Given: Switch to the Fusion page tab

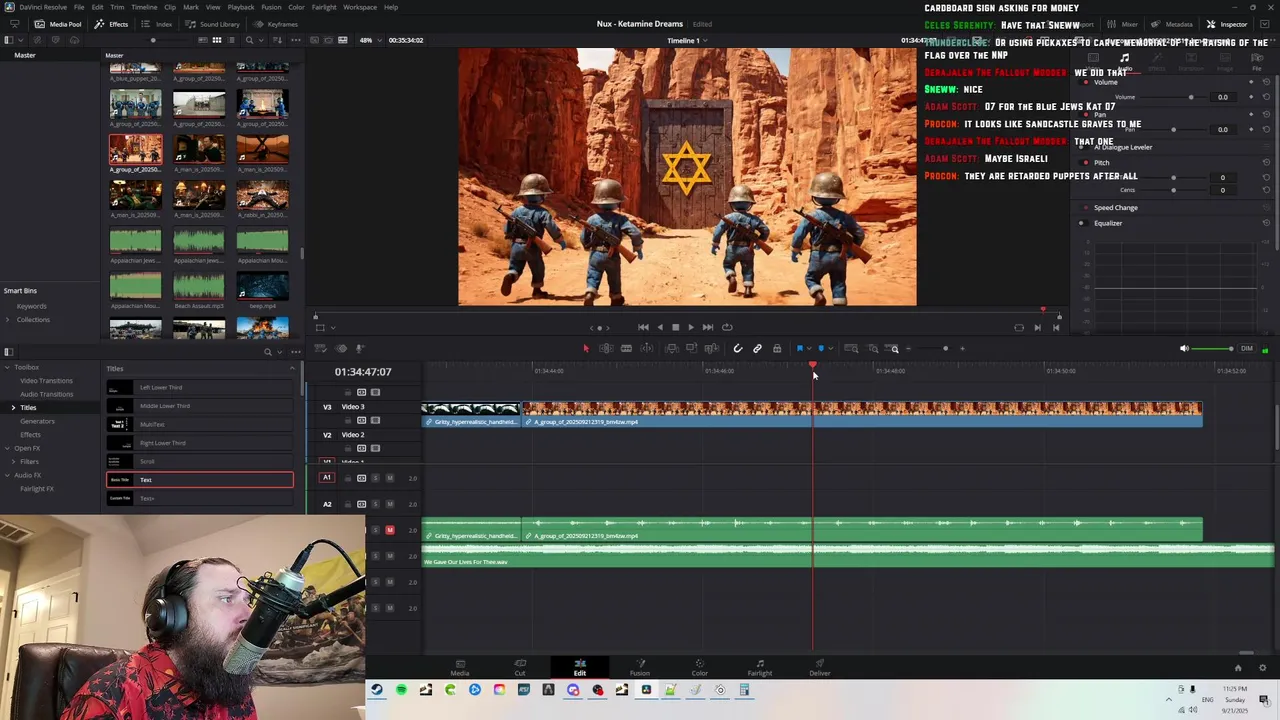Looking at the screenshot, I should [640, 667].
